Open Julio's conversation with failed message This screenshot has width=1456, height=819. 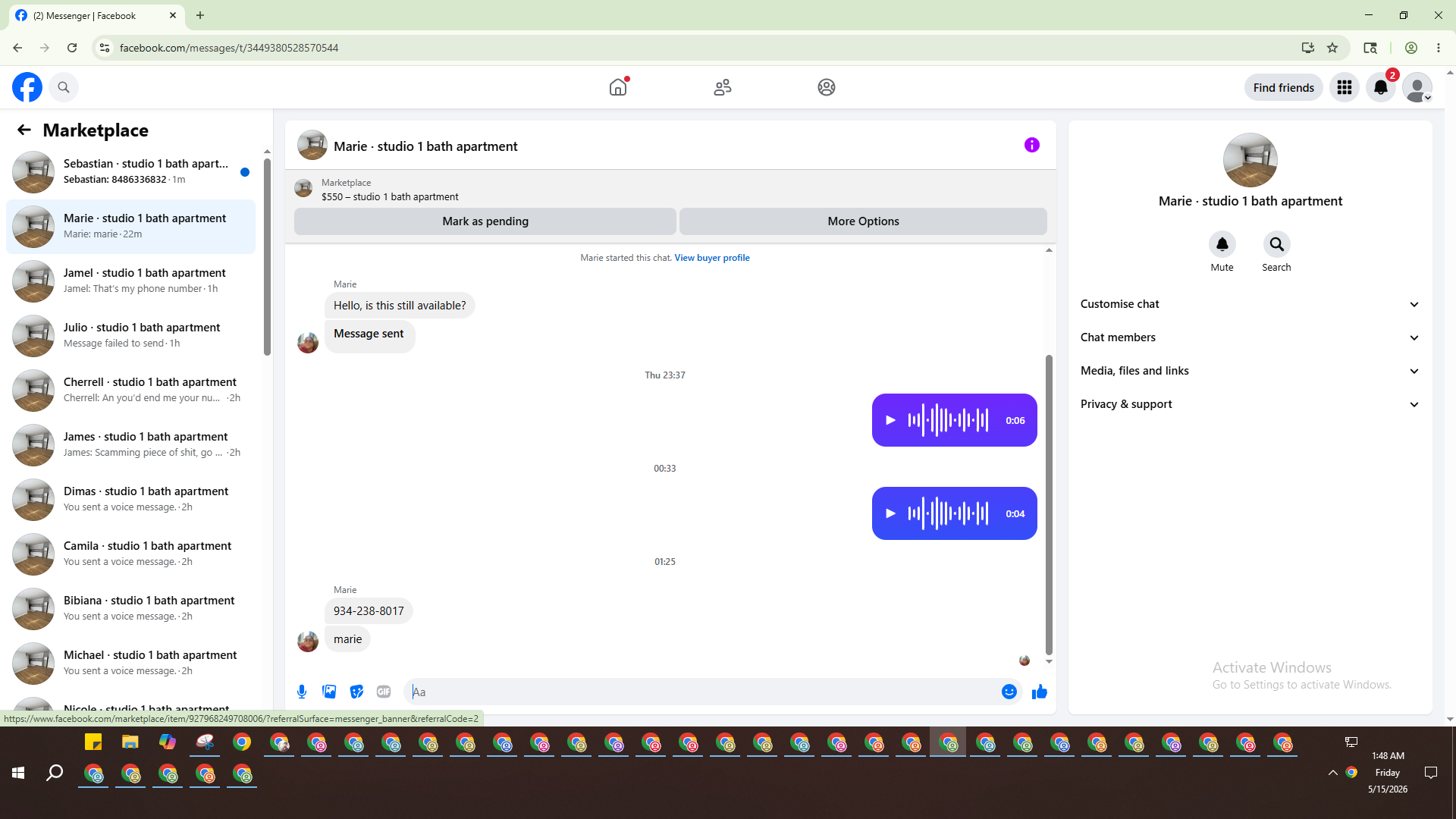[x=130, y=336]
